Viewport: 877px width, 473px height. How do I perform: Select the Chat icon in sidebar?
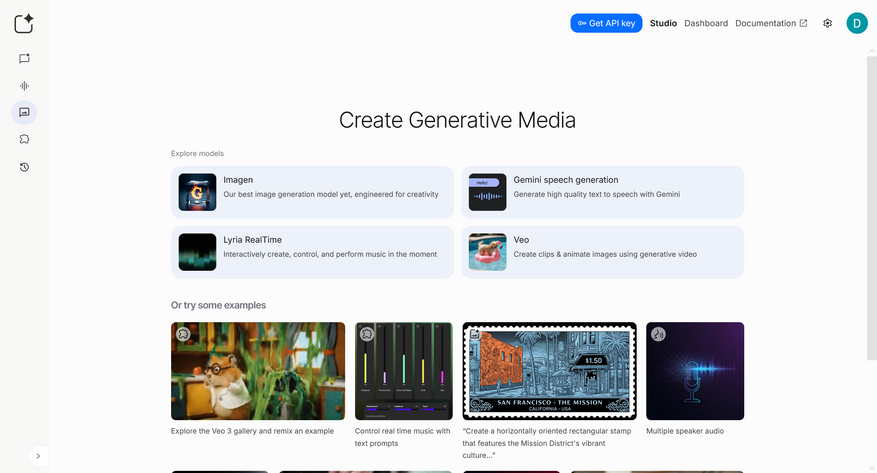click(24, 59)
